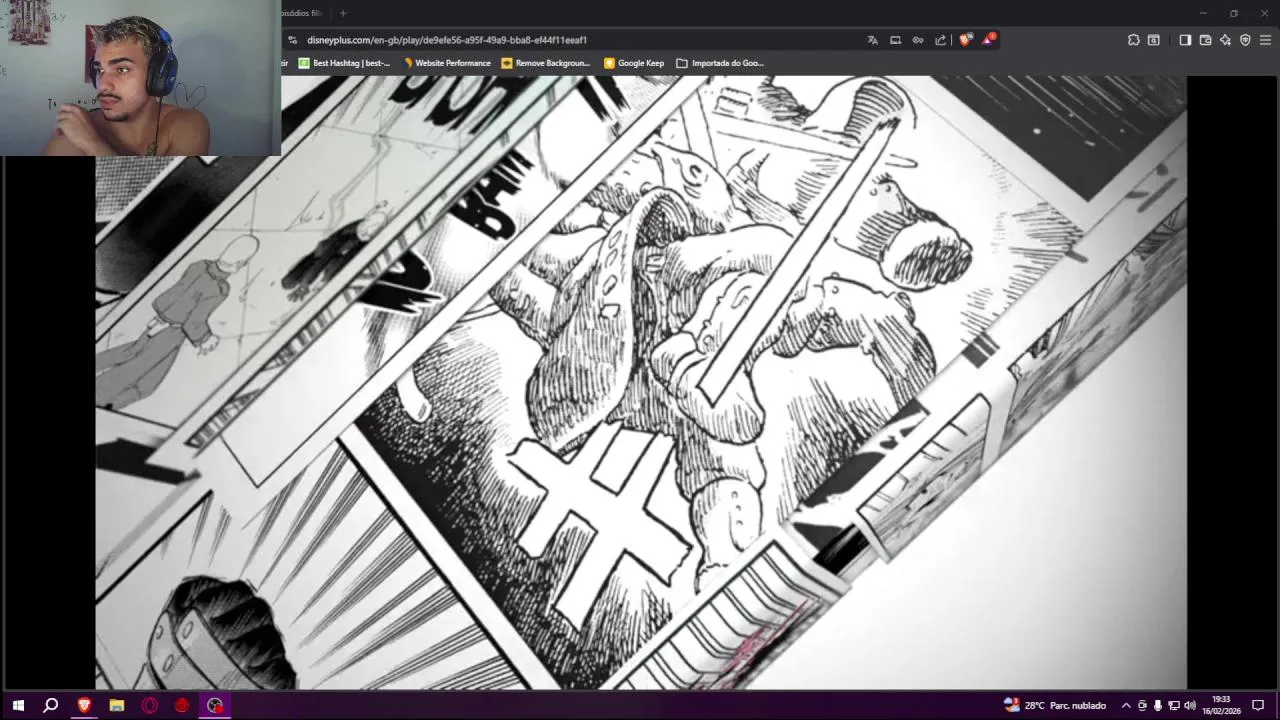Open the Website Performance bookmark
This screenshot has width=1280, height=720.
pos(446,63)
